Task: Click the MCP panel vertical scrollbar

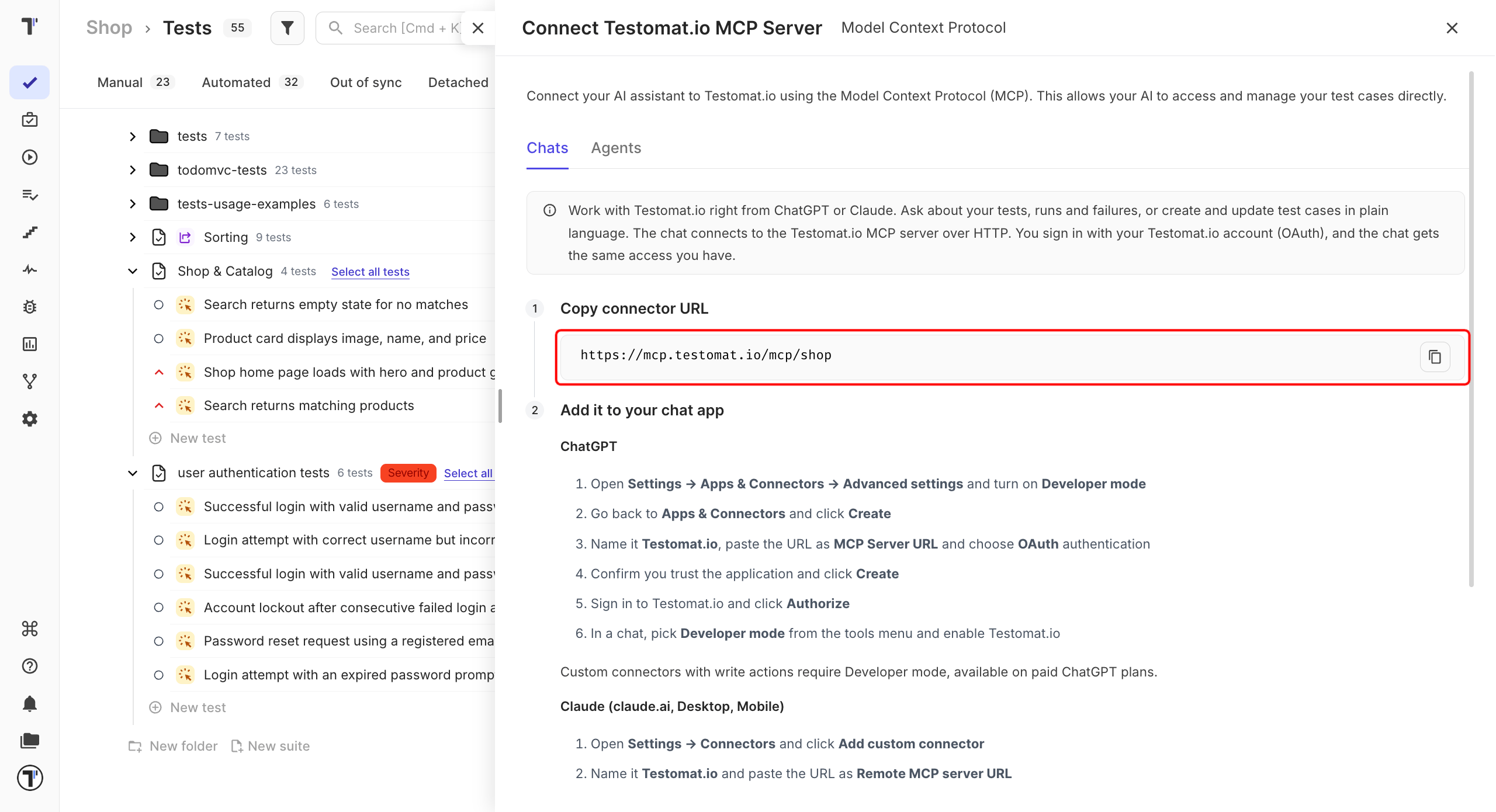Action: tap(1471, 328)
